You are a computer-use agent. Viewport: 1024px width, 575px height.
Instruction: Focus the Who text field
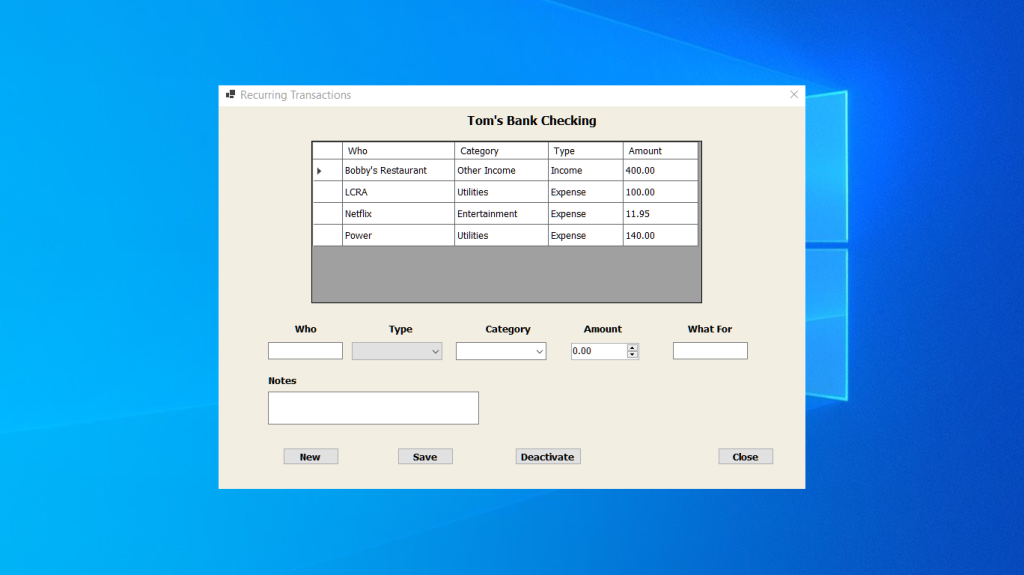(305, 351)
